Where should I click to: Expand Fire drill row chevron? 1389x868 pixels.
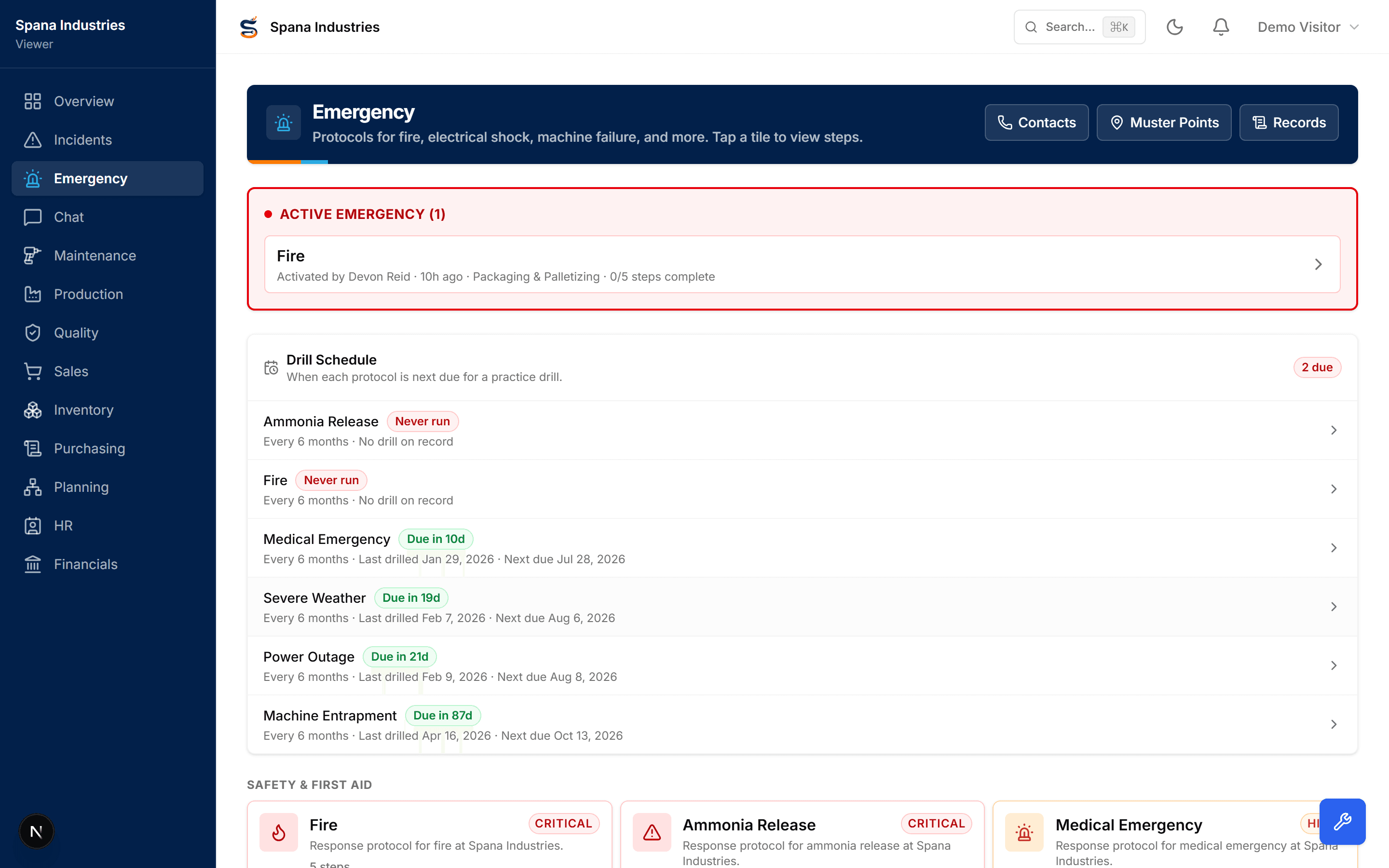click(1334, 489)
